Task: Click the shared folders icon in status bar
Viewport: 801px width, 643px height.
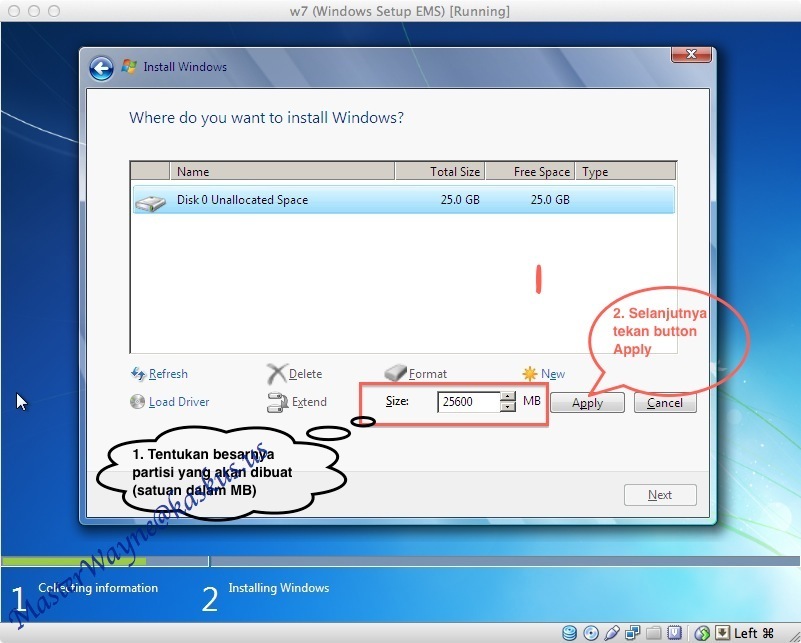Action: [653, 633]
